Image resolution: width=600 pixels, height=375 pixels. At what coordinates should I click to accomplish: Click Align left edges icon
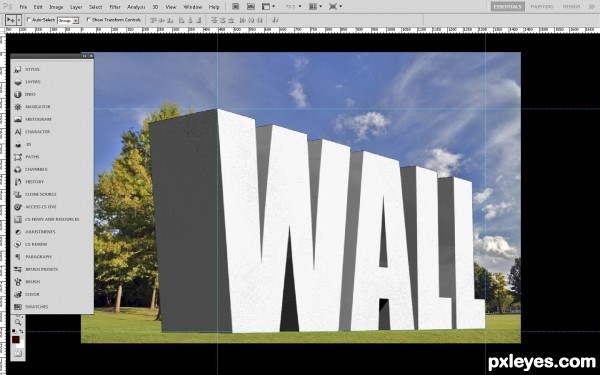[x=181, y=20]
